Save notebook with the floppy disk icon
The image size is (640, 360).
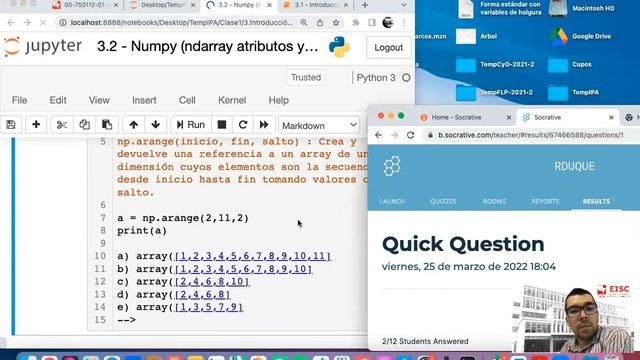[11, 124]
